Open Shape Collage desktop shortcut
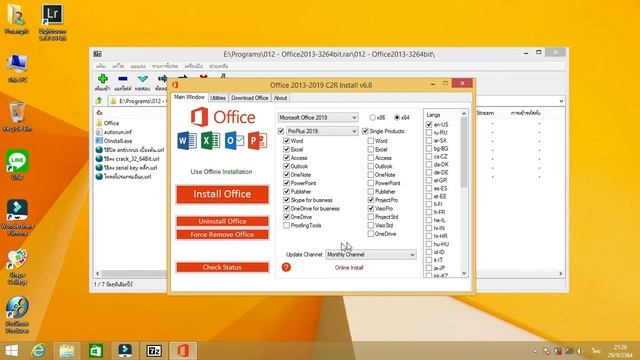640x360 pixels. tap(17, 266)
